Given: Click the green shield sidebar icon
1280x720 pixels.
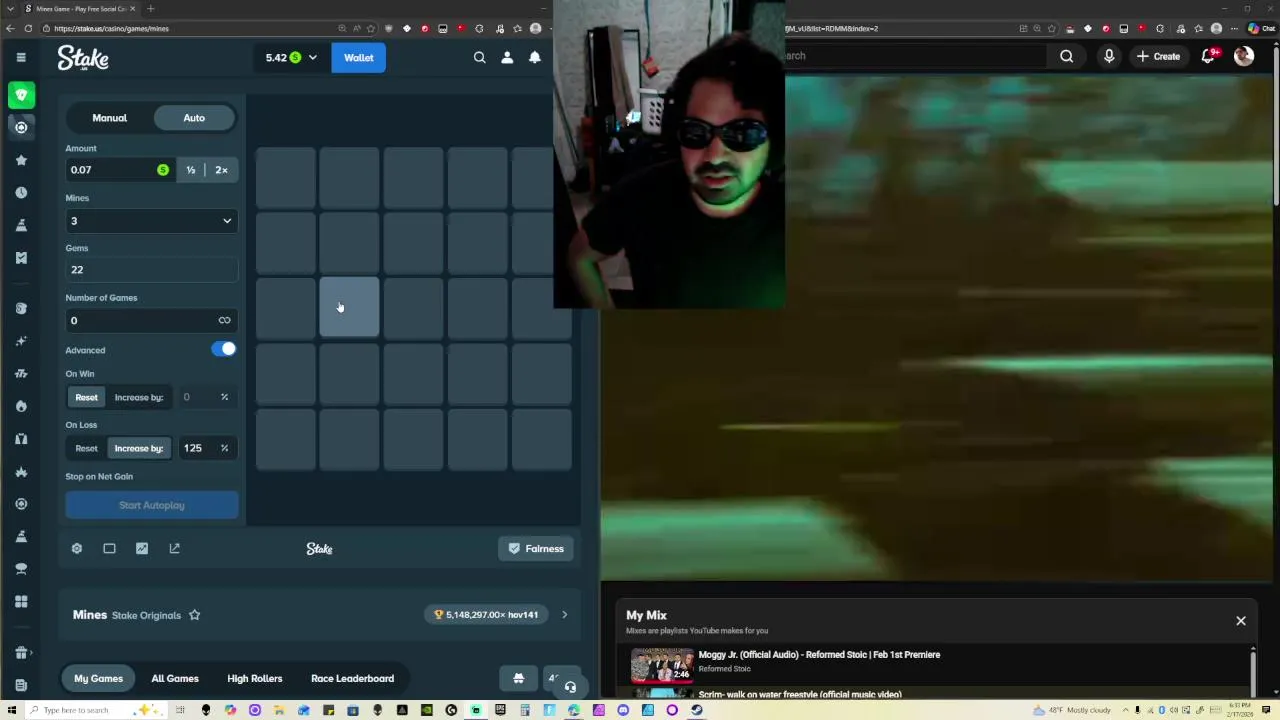Looking at the screenshot, I should (x=21, y=95).
